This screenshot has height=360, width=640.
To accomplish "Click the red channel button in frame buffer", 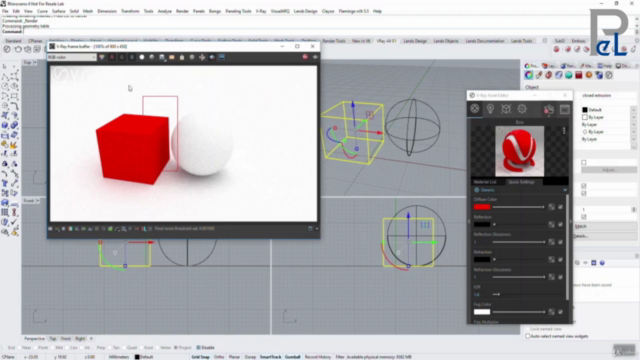I will click(112, 57).
